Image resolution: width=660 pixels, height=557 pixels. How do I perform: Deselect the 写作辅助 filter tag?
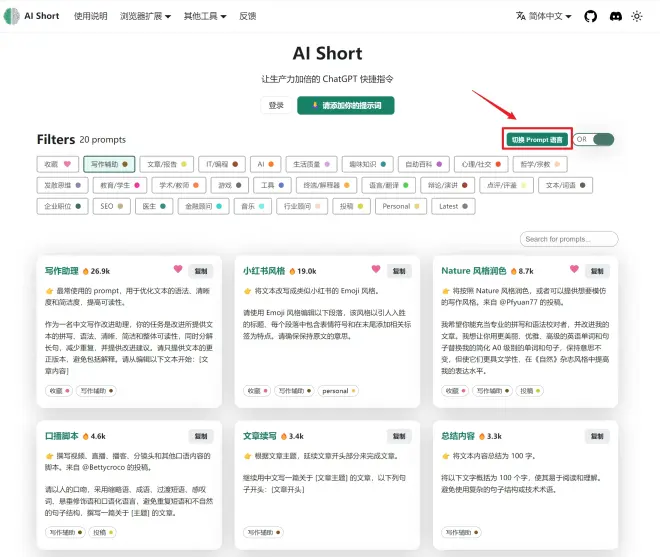tap(109, 164)
